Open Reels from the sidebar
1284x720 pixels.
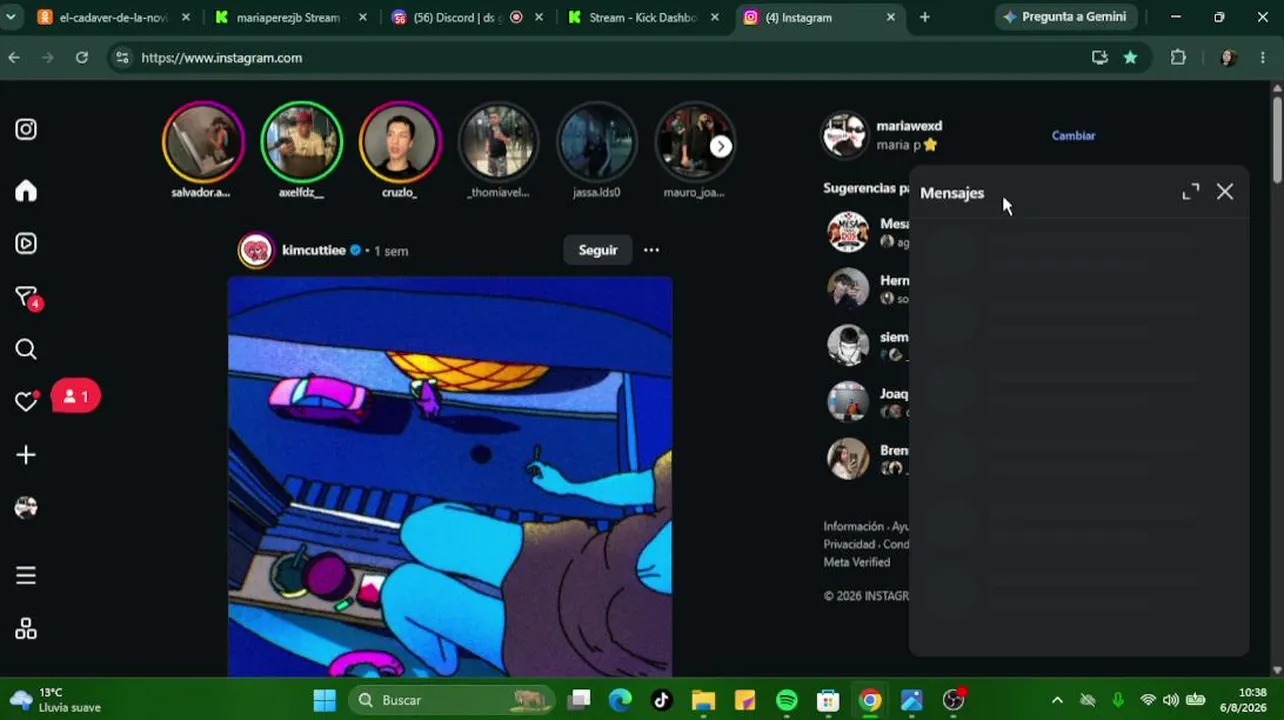pos(26,244)
